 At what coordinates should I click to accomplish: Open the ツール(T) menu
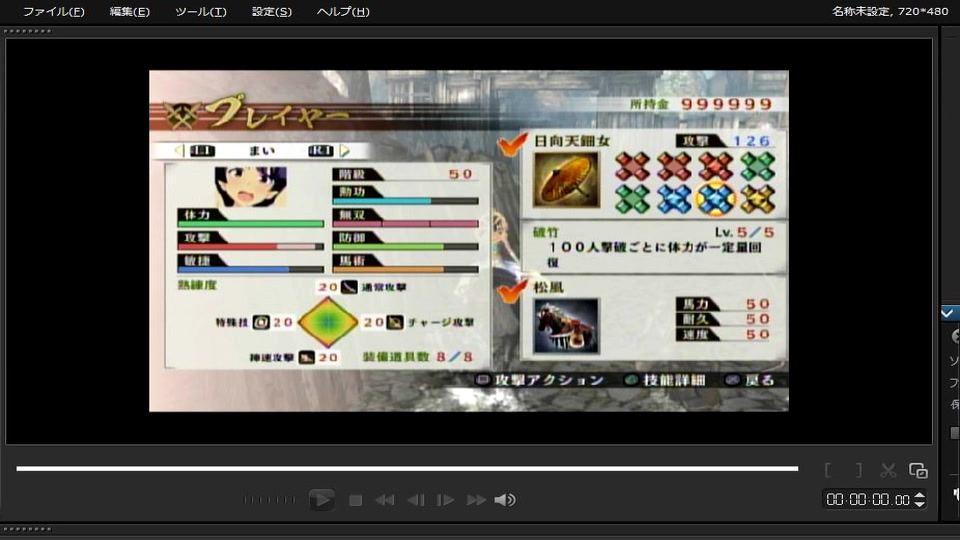click(201, 12)
